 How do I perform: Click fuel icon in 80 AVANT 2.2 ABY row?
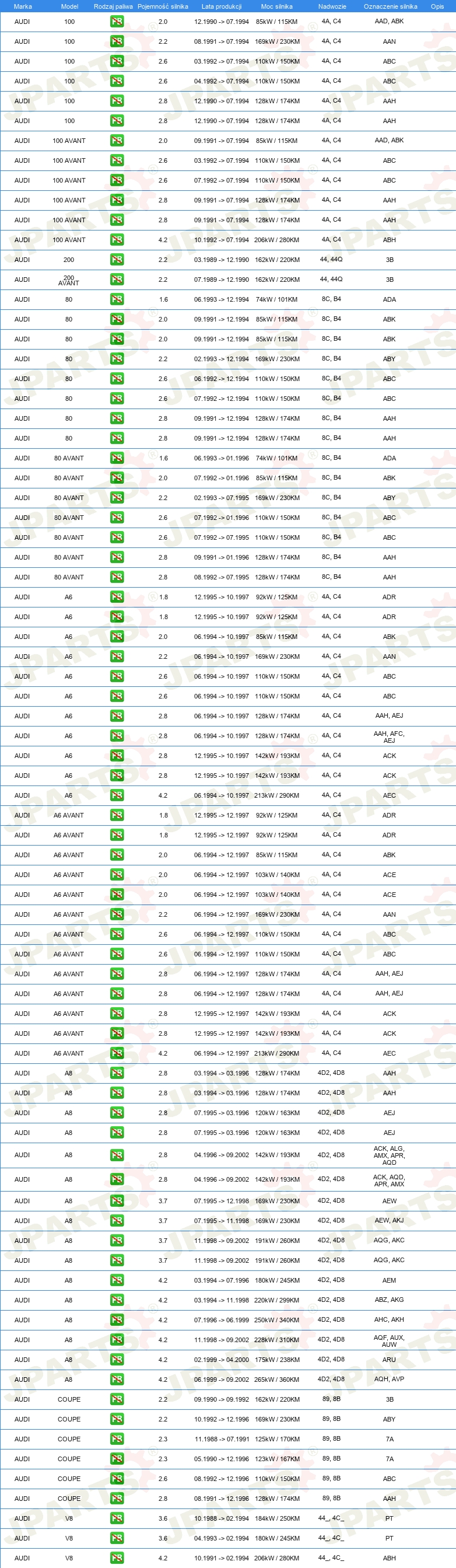117,498
